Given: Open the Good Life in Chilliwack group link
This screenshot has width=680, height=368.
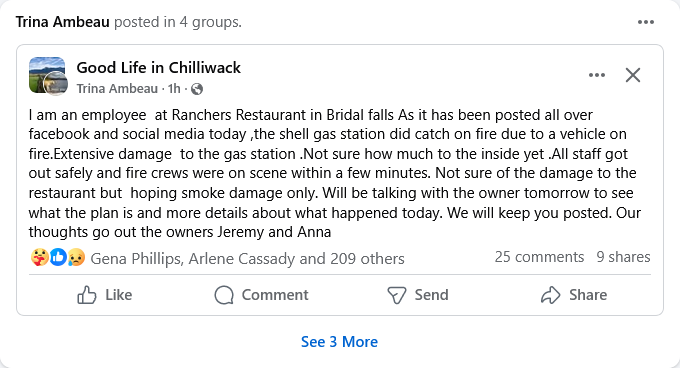Looking at the screenshot, I should point(158,68).
